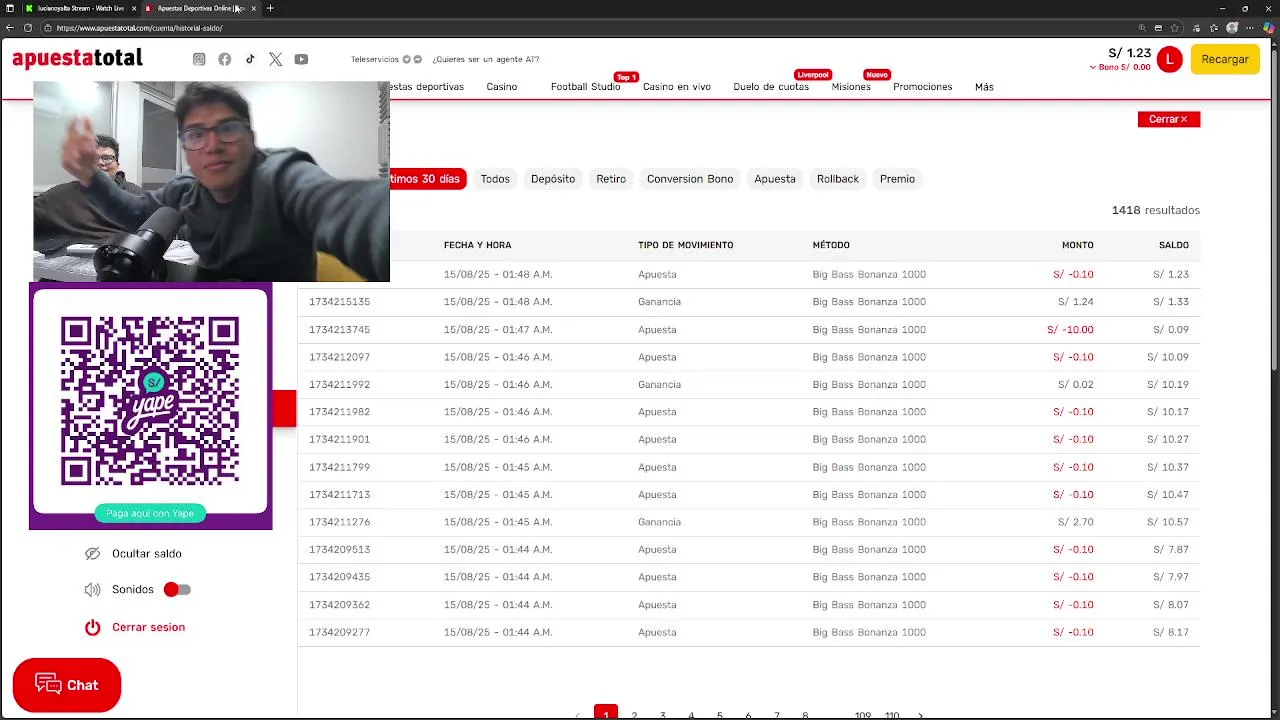The width and height of the screenshot is (1280, 720).
Task: Go to Casino en vivo
Action: pyautogui.click(x=677, y=87)
